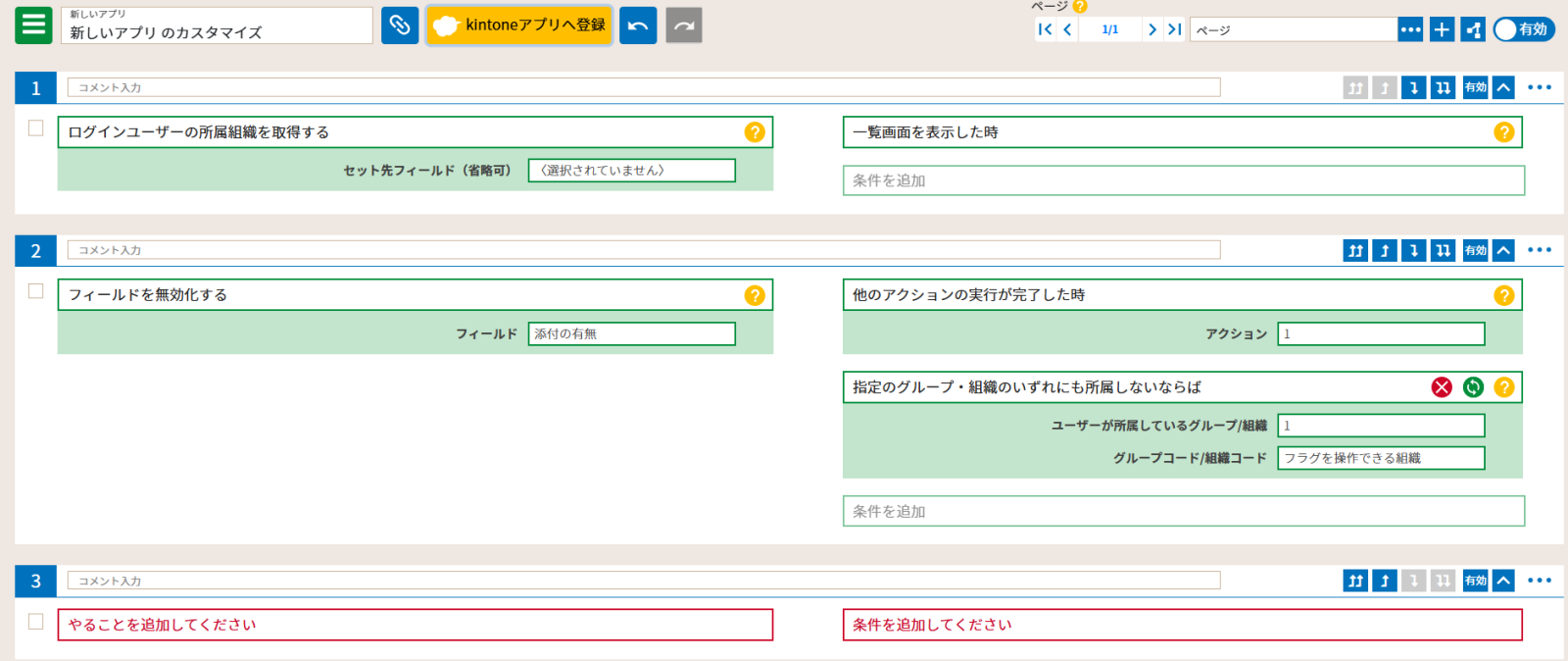Click green replace icon on group condition
The height and width of the screenshot is (661, 1568).
[1473, 387]
